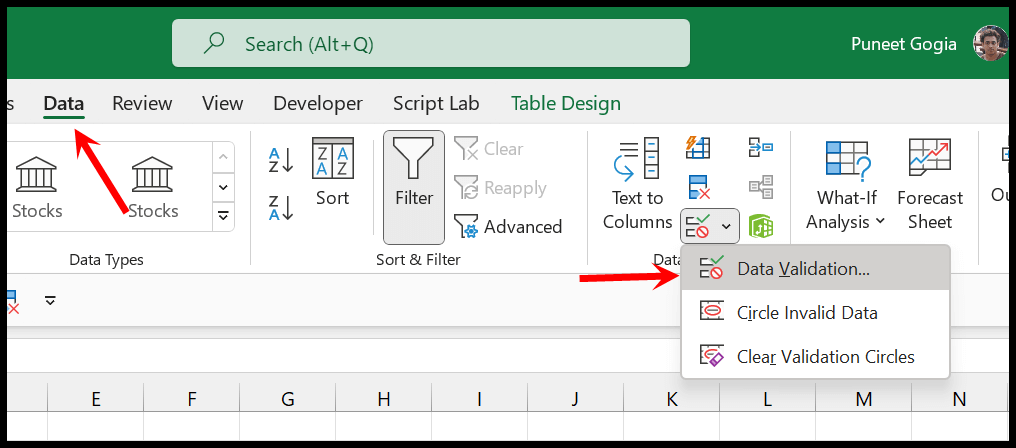Toggle the Filter button
1016x448 pixels.
[x=414, y=185]
